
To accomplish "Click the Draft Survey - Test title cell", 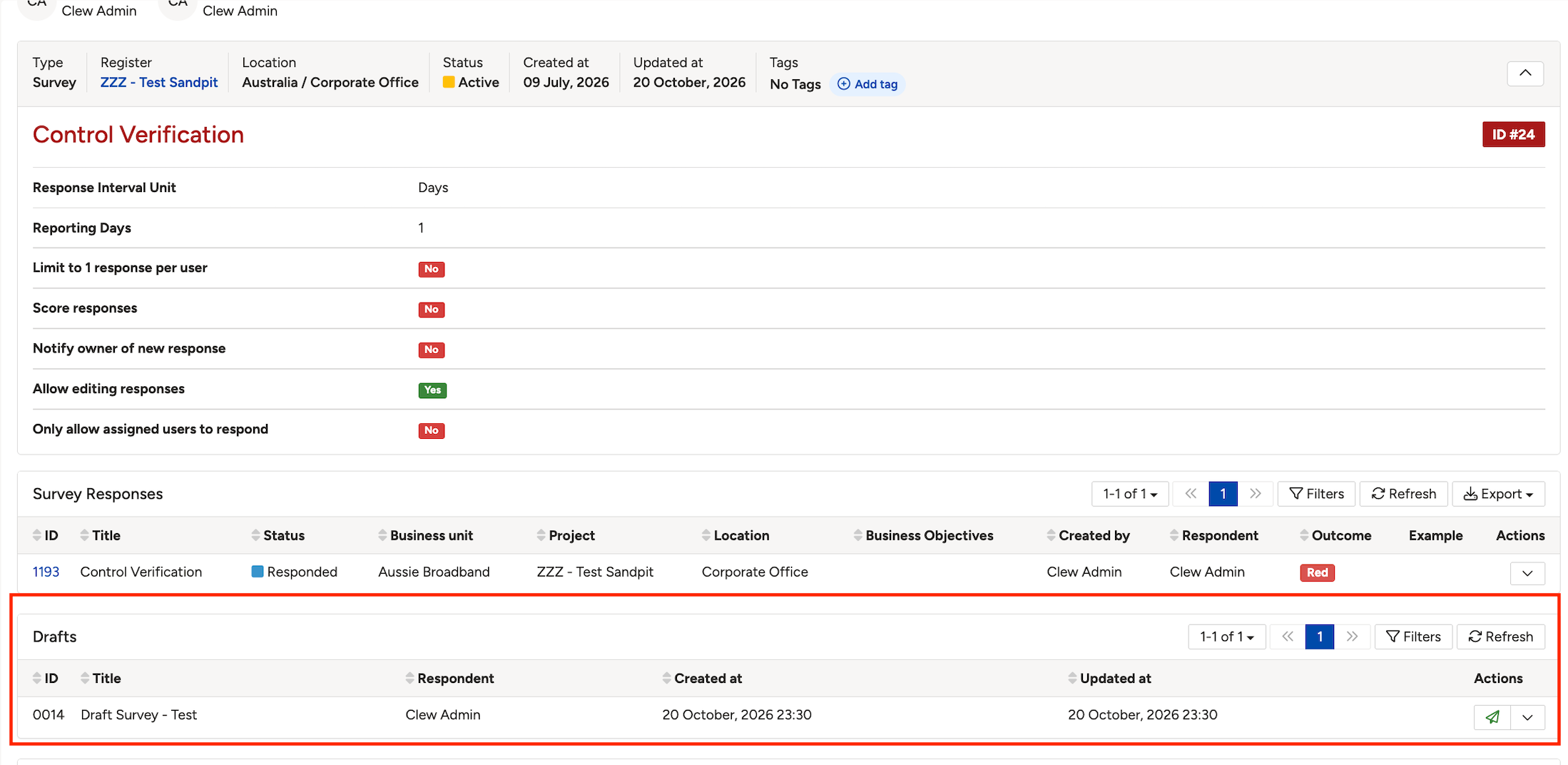I will [138, 714].
